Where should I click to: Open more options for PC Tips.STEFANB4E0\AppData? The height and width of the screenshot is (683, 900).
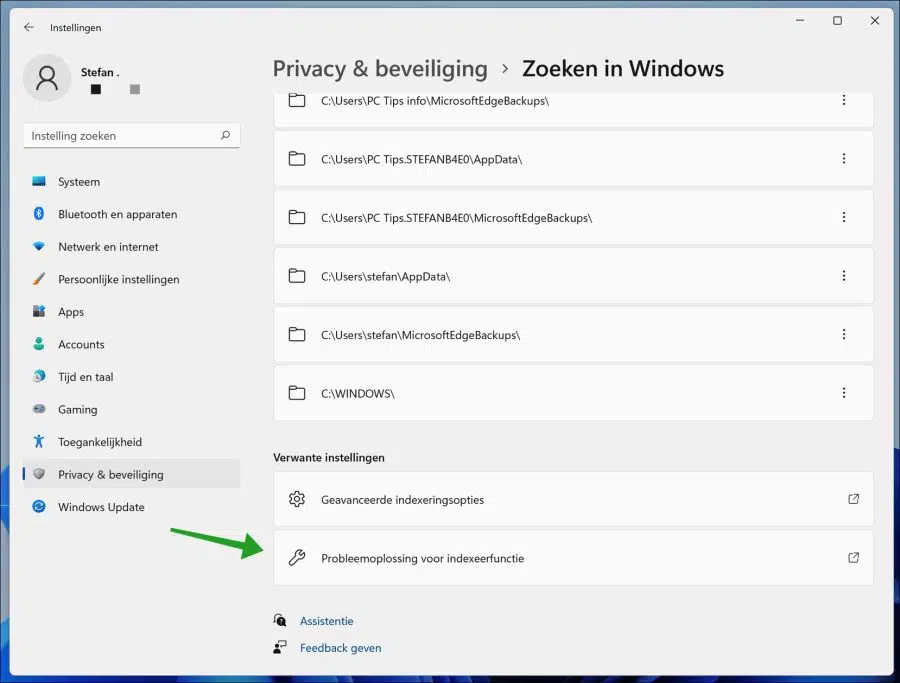tap(844, 159)
